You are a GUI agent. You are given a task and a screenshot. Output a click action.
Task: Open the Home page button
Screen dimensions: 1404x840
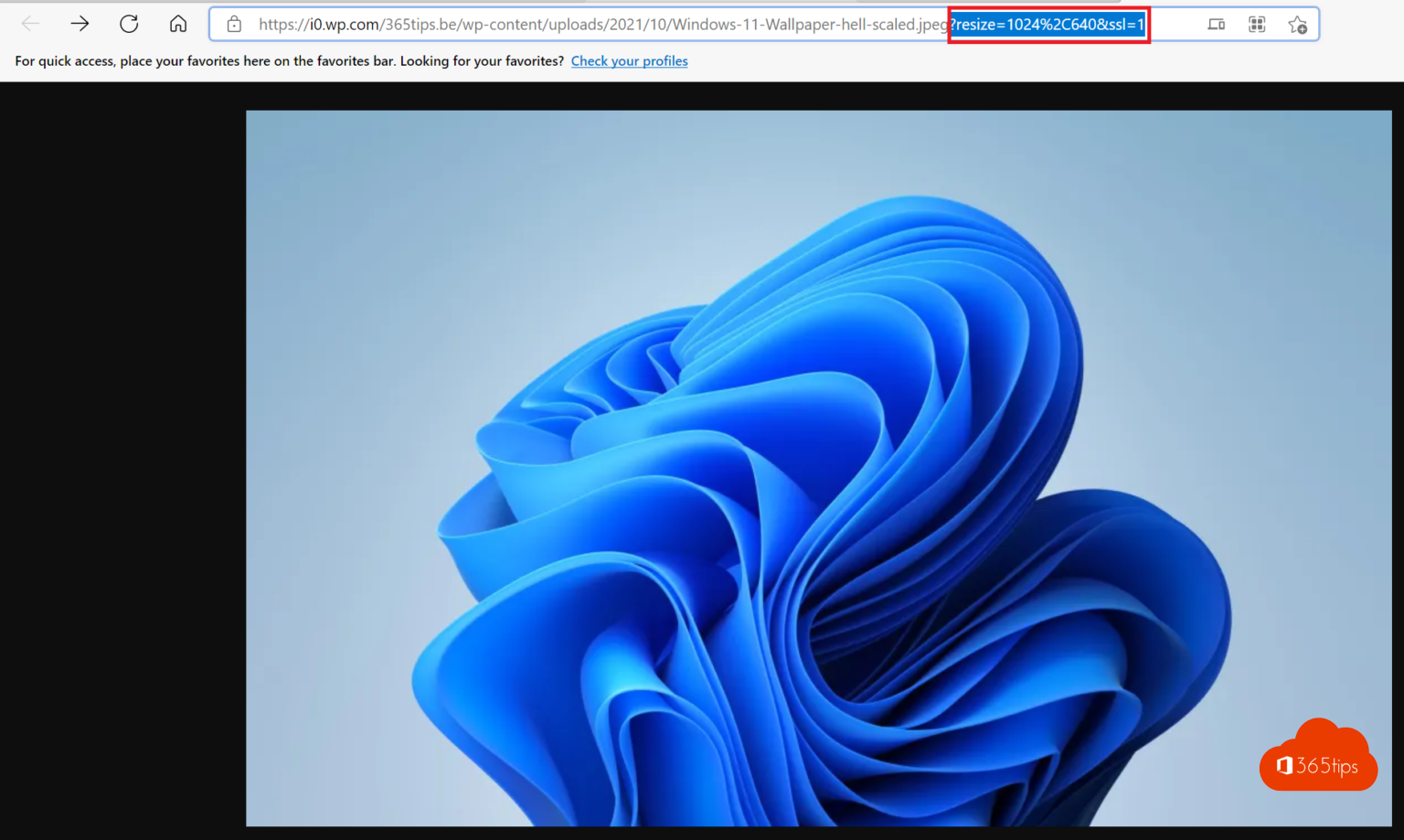[178, 24]
